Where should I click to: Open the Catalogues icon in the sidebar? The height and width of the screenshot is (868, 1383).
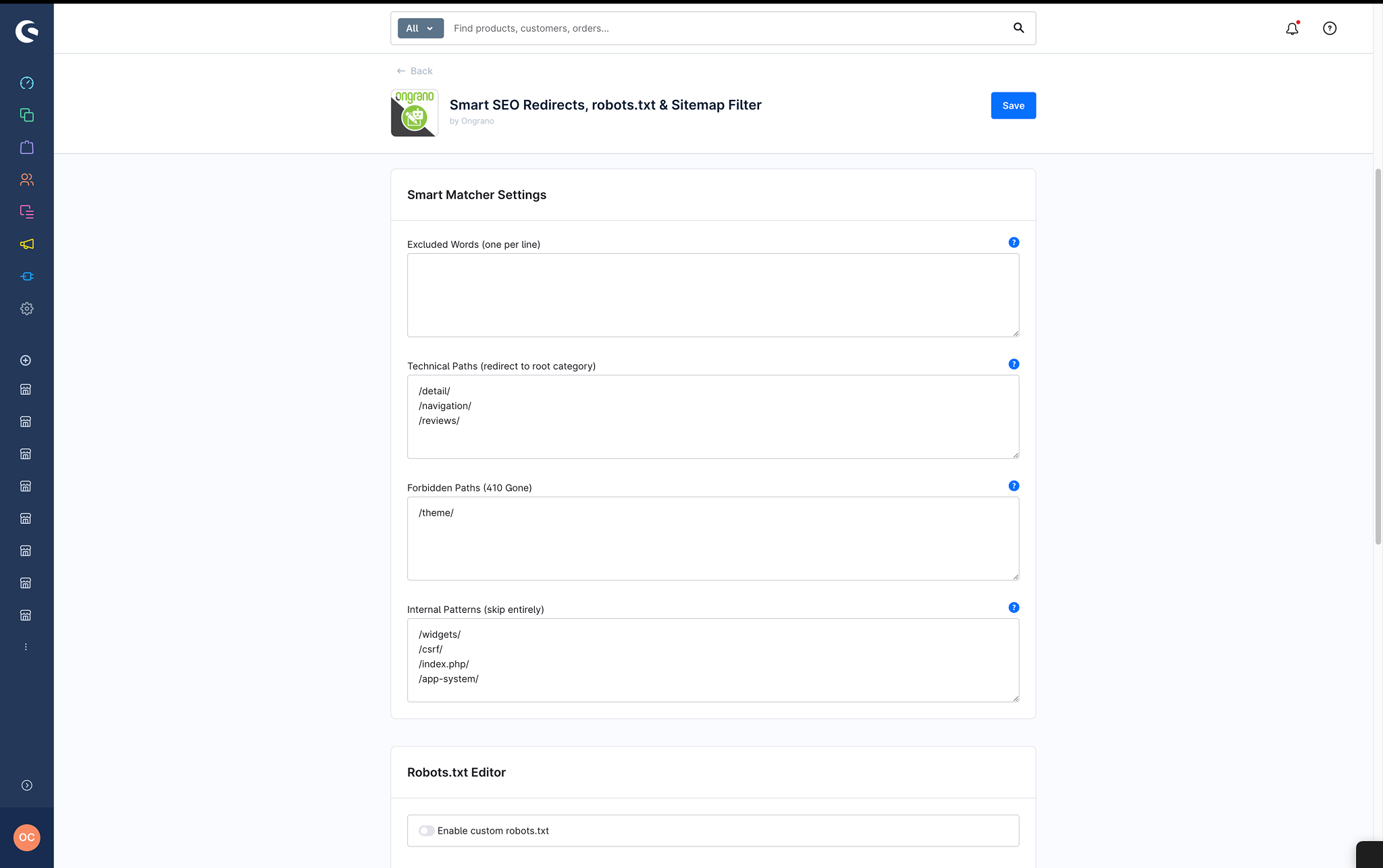click(26, 115)
